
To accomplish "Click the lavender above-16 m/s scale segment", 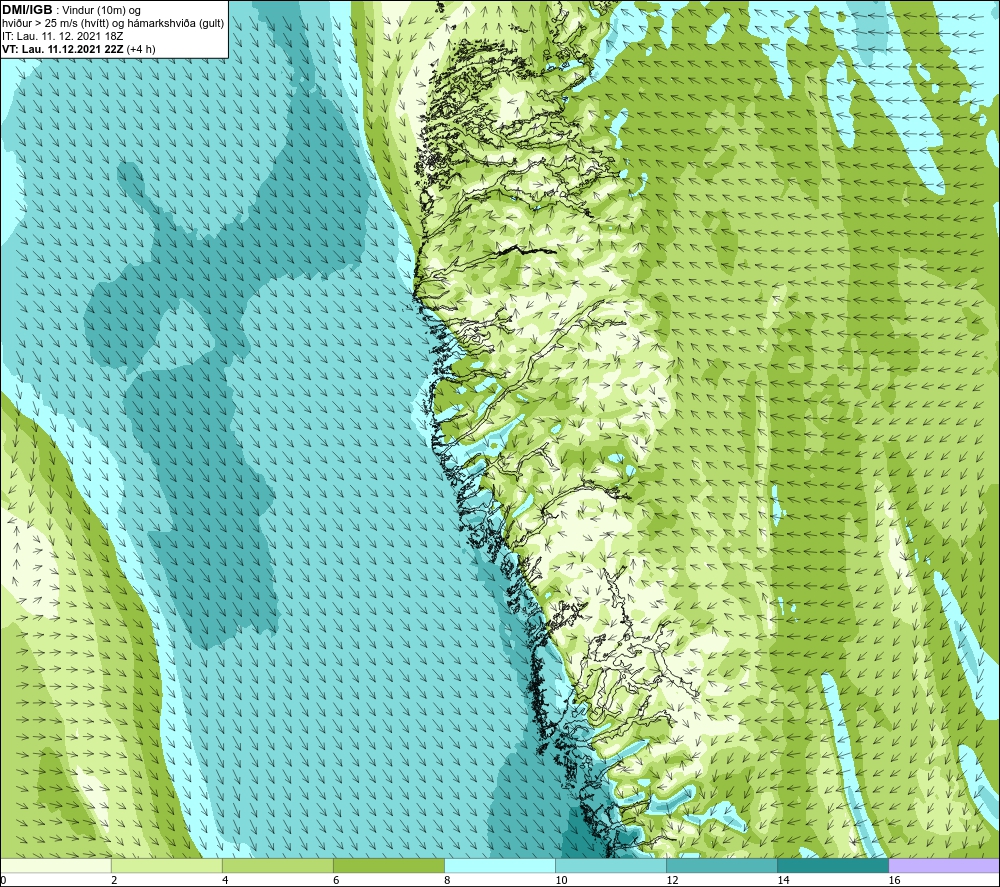I will [944, 865].
